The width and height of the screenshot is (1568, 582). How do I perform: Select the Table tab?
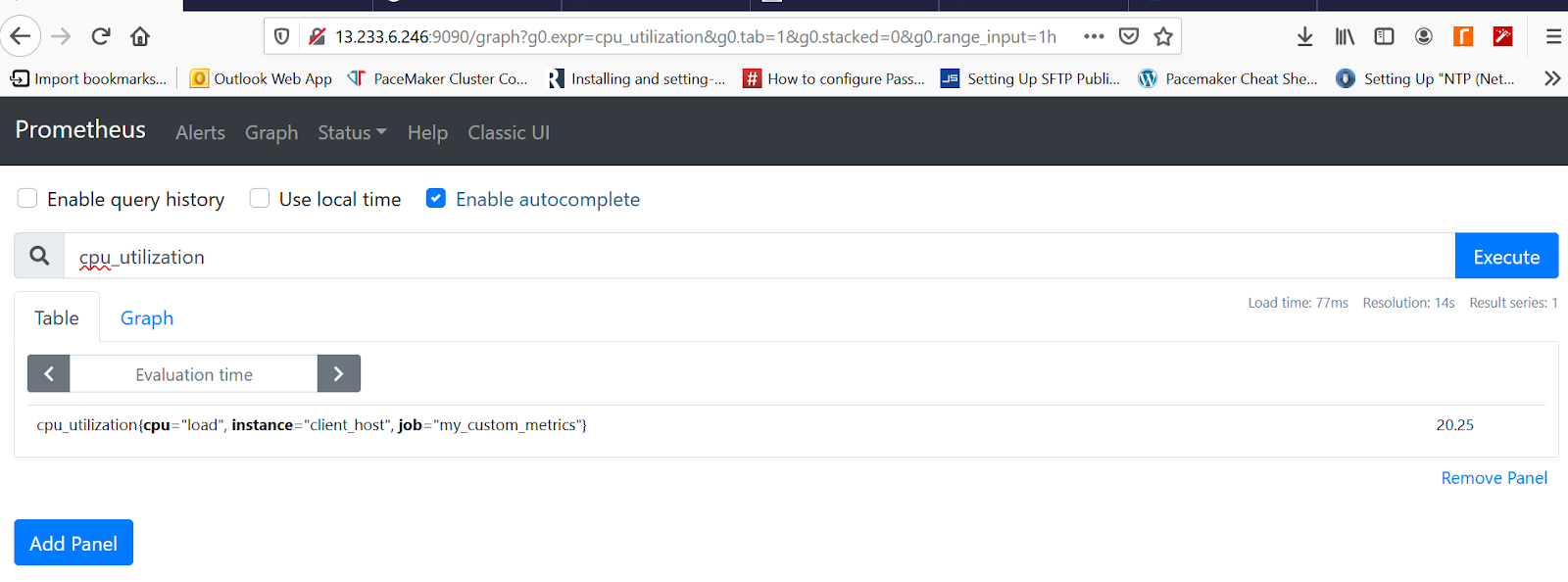[57, 317]
